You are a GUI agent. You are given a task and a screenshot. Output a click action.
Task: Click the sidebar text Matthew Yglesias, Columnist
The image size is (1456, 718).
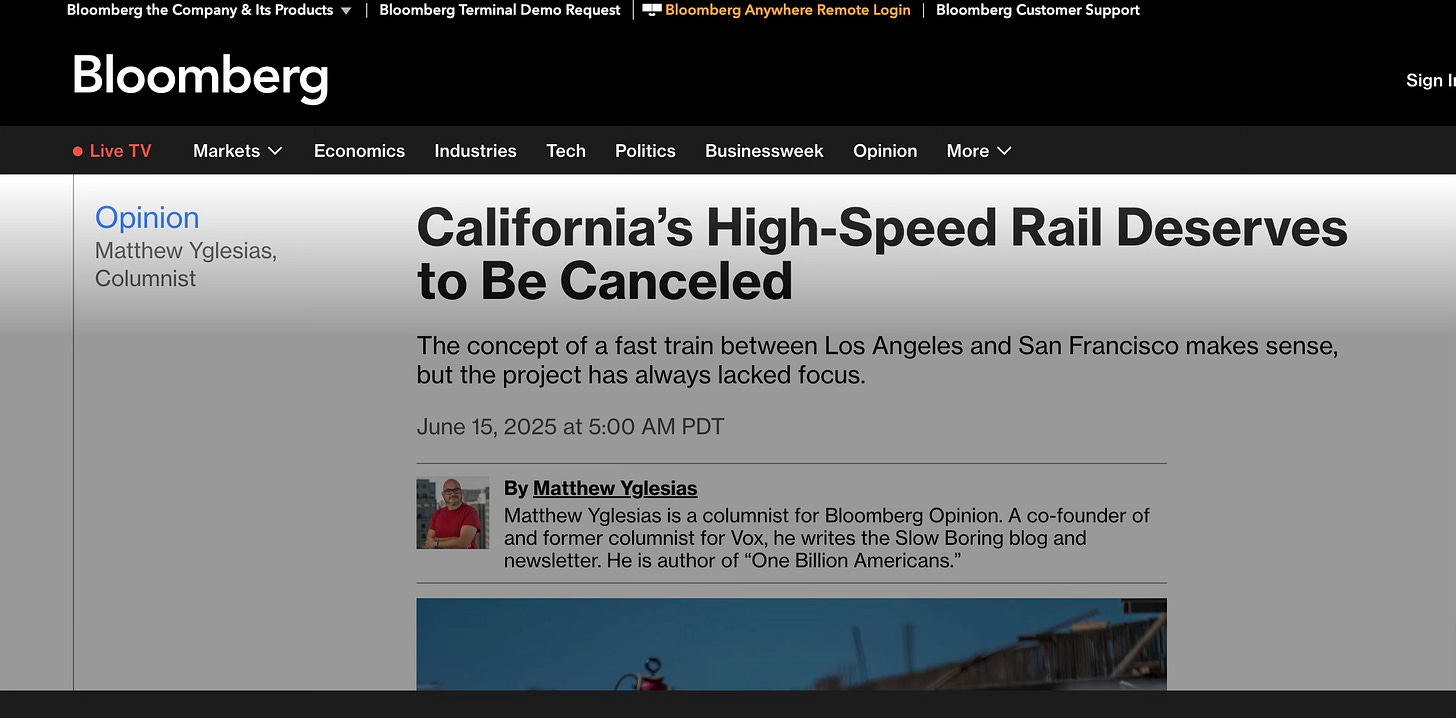pos(186,265)
